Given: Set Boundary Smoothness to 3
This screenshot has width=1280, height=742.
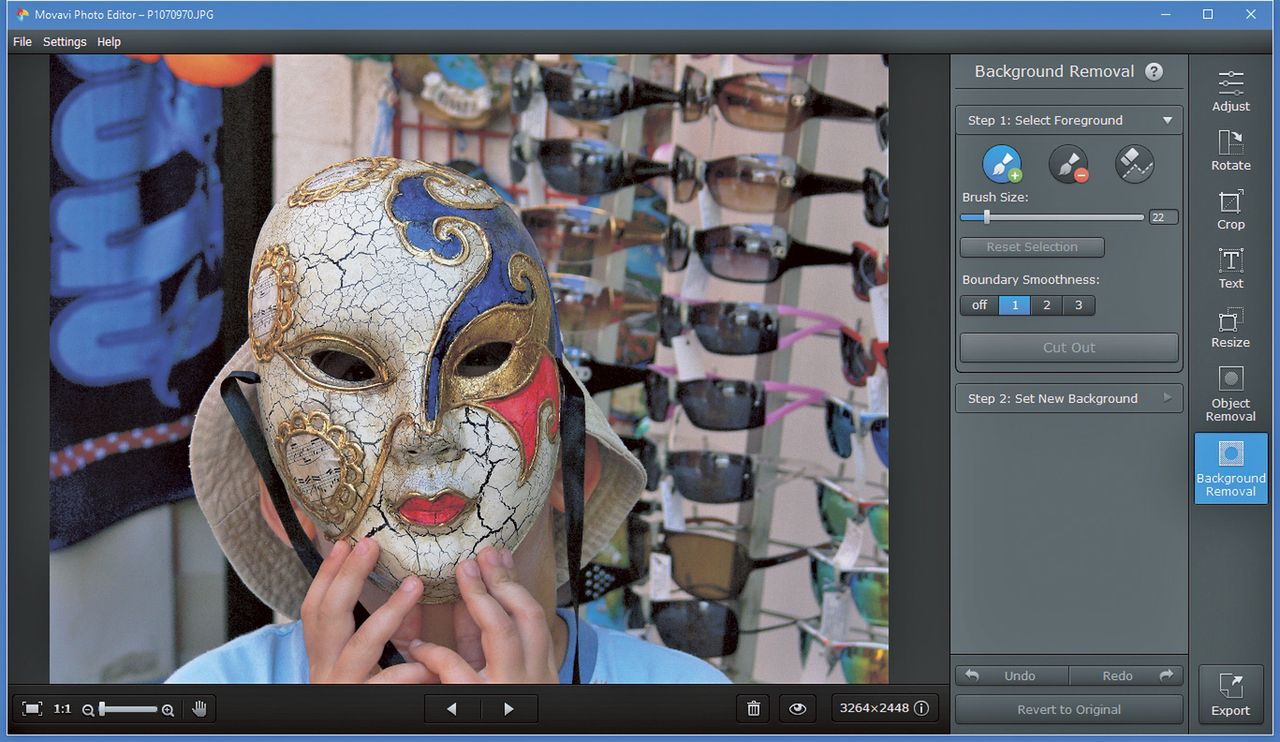Looking at the screenshot, I should [1078, 305].
